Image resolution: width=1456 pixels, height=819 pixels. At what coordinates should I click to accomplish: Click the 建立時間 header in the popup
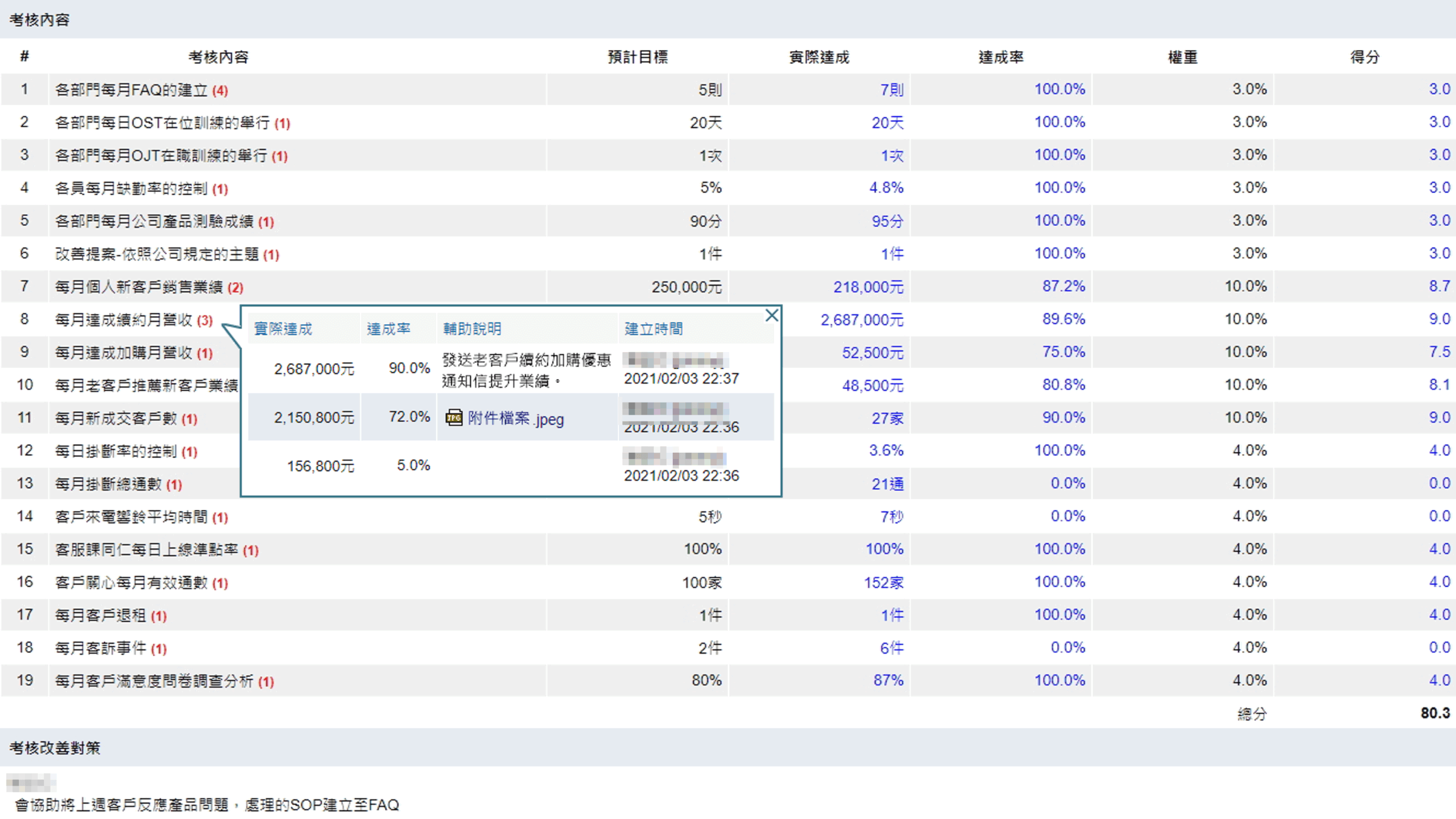tap(653, 329)
